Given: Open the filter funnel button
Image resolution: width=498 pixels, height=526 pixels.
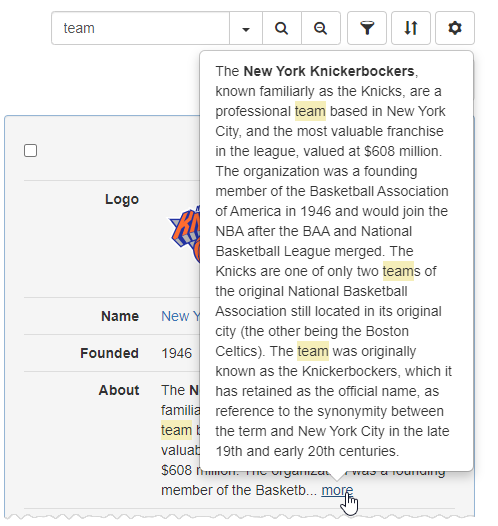Looking at the screenshot, I should pyautogui.click(x=367, y=28).
